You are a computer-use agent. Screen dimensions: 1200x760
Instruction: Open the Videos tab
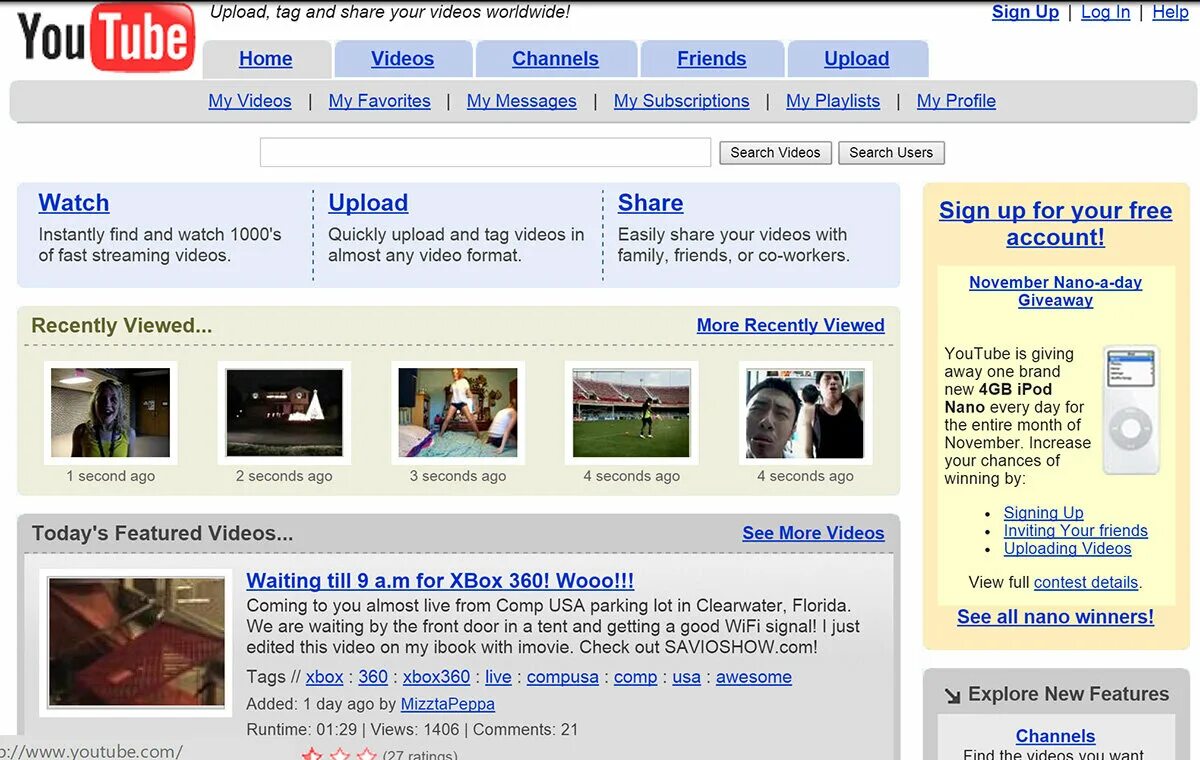[x=403, y=59]
